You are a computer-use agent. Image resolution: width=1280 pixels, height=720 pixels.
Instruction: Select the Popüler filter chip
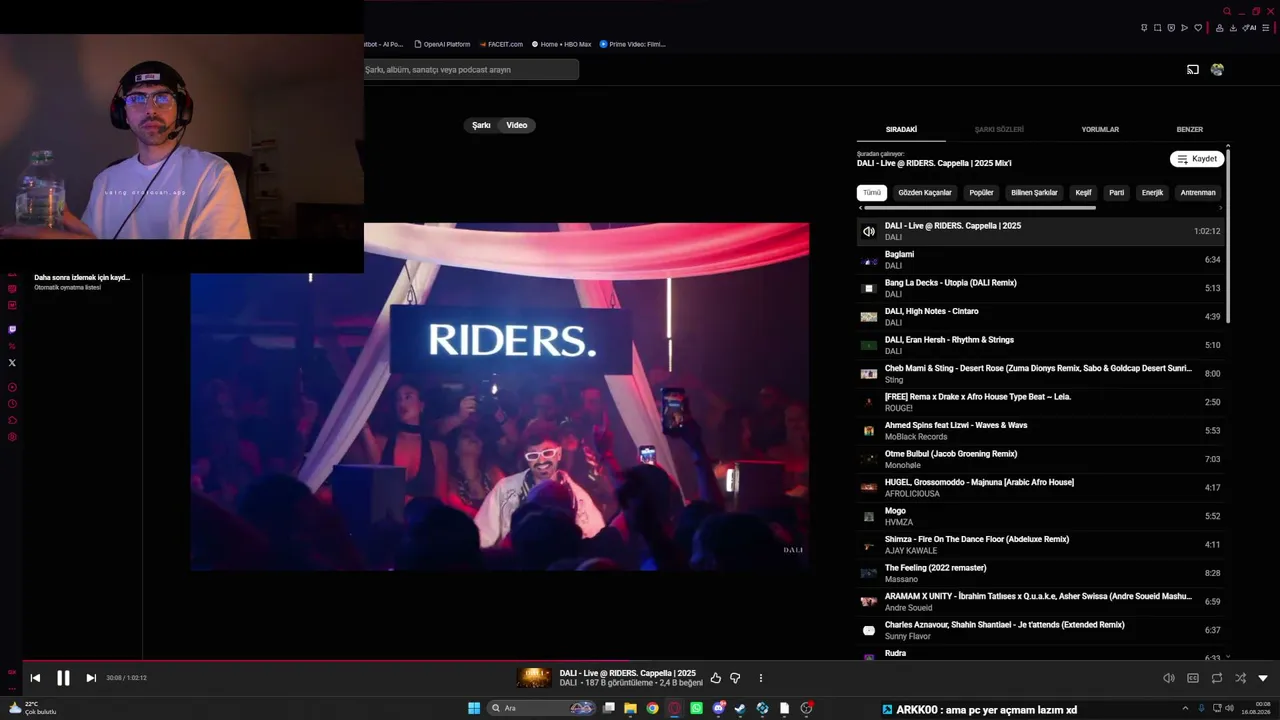coord(982,193)
